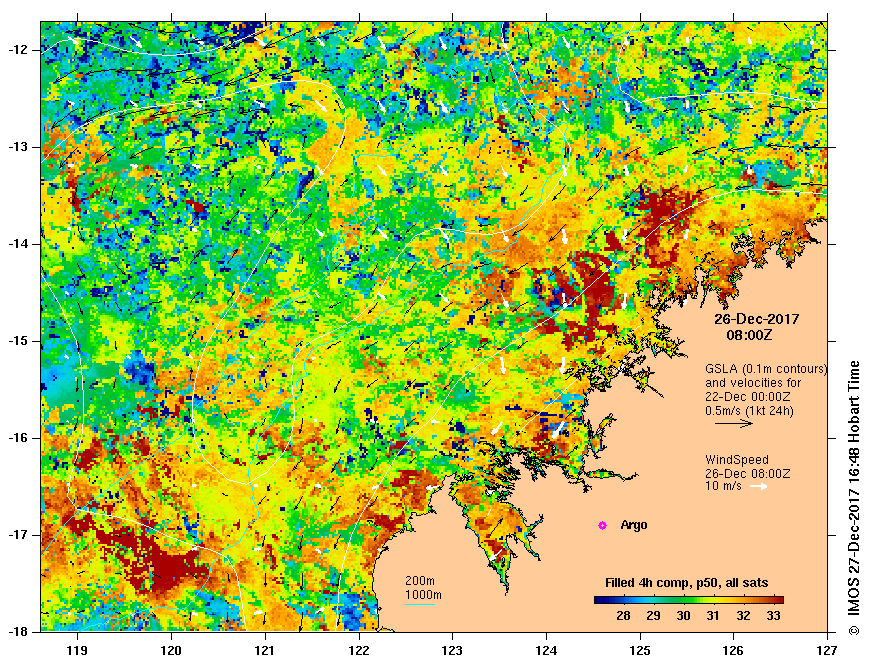Click the IMOS Hobart Time copyright text

tap(854, 498)
